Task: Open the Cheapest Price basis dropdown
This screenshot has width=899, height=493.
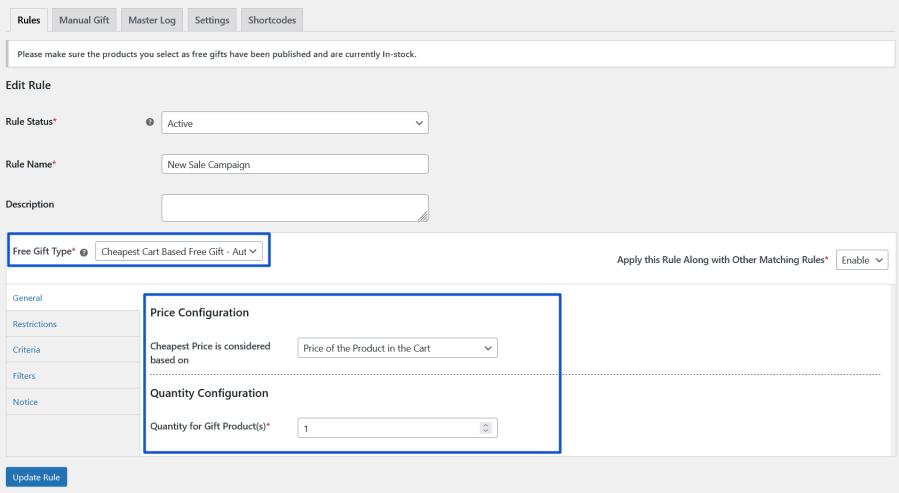Action: (397, 348)
